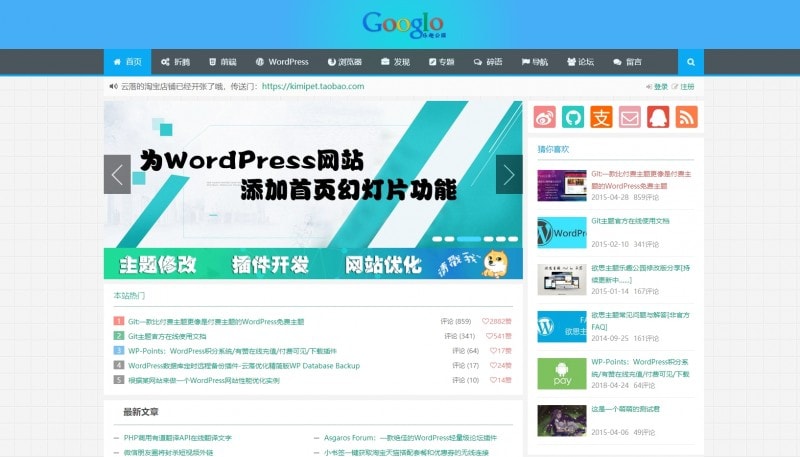Open the 导航 menu item
This screenshot has height=457, width=800.
coord(535,62)
